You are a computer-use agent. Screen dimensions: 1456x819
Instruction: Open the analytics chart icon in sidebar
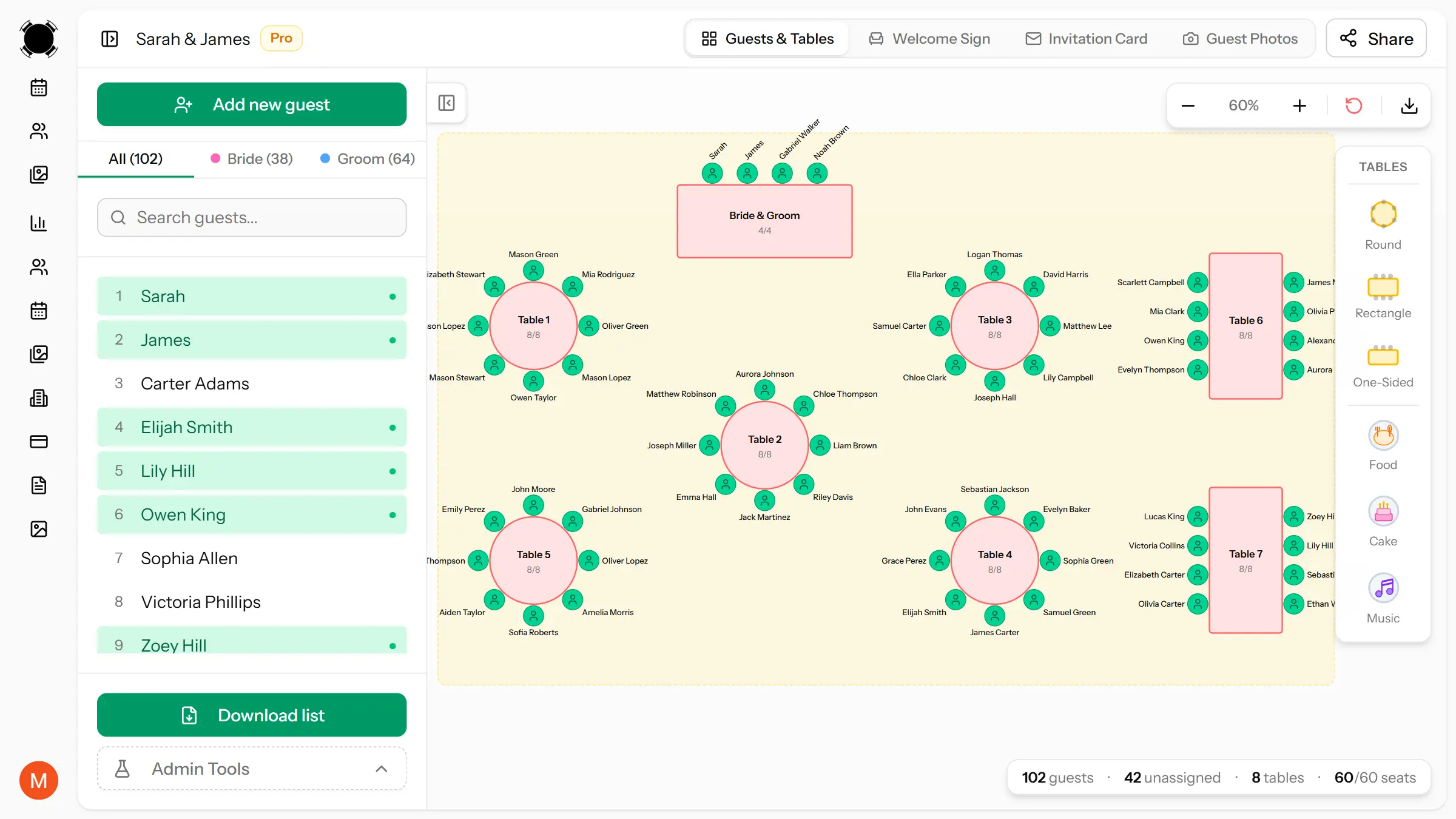point(39,223)
